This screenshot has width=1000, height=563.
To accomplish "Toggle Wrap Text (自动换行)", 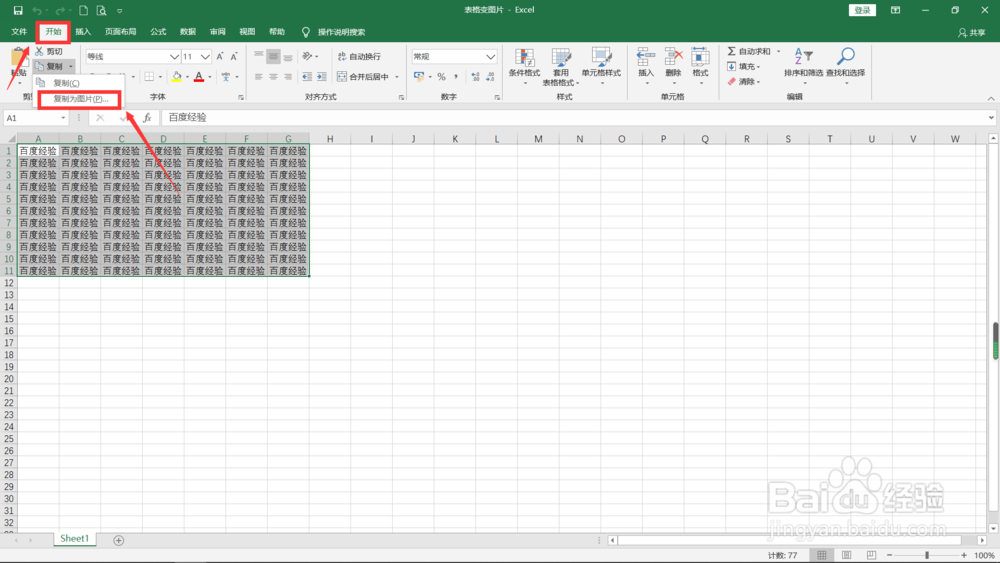I will 359,56.
